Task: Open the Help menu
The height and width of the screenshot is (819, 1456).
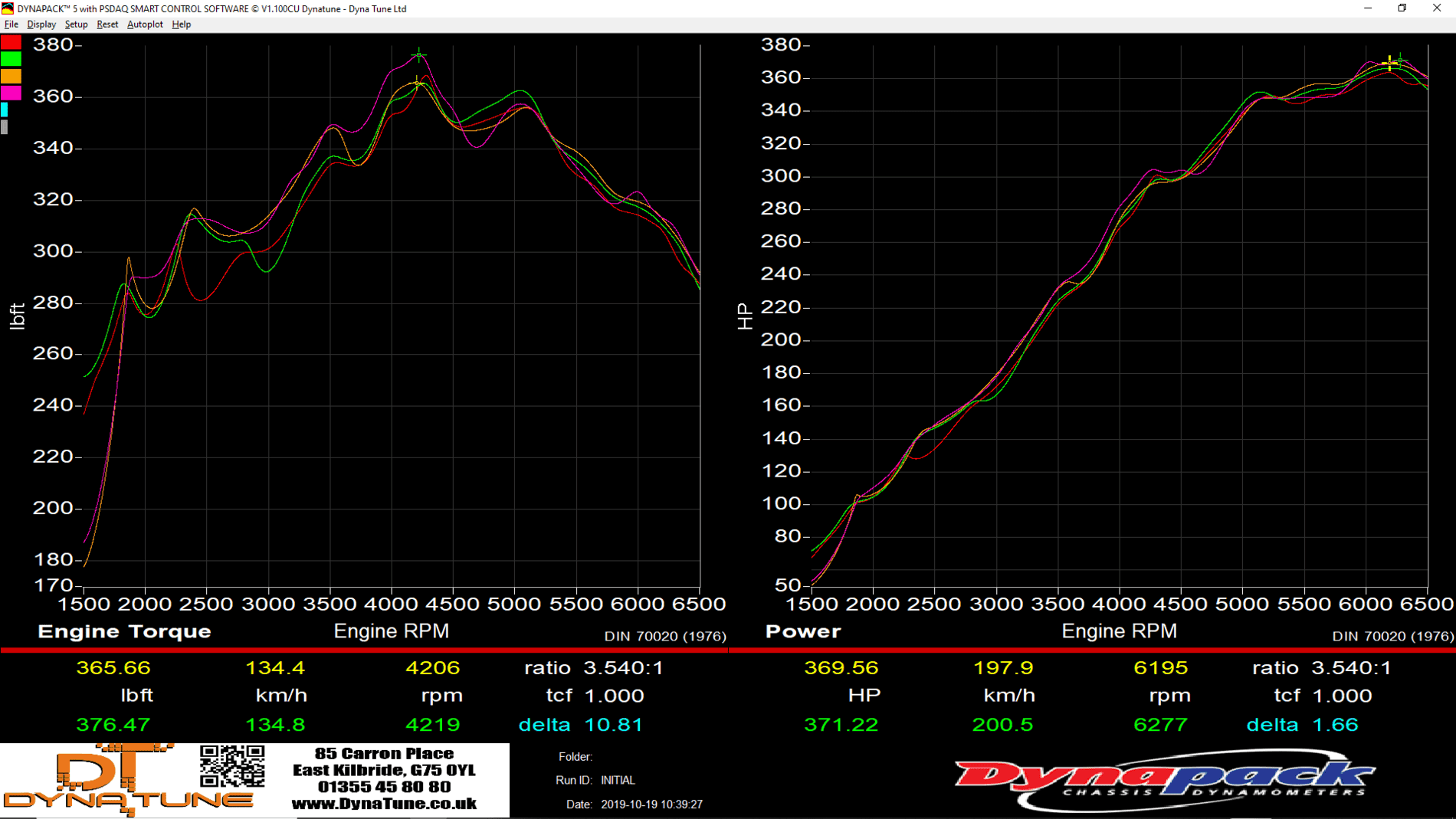Action: click(x=182, y=25)
